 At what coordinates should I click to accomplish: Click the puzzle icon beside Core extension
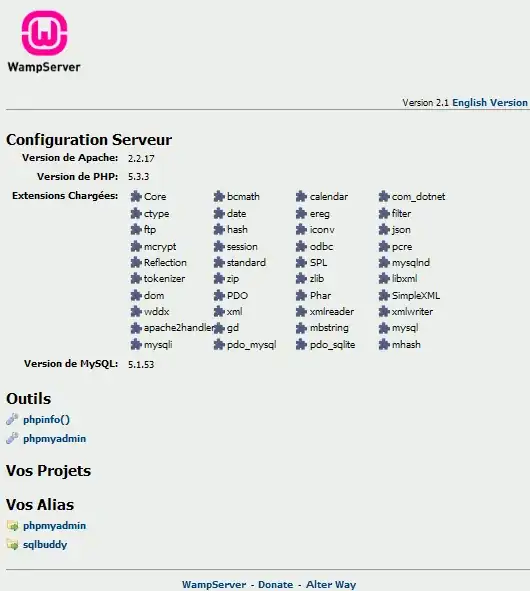click(136, 196)
